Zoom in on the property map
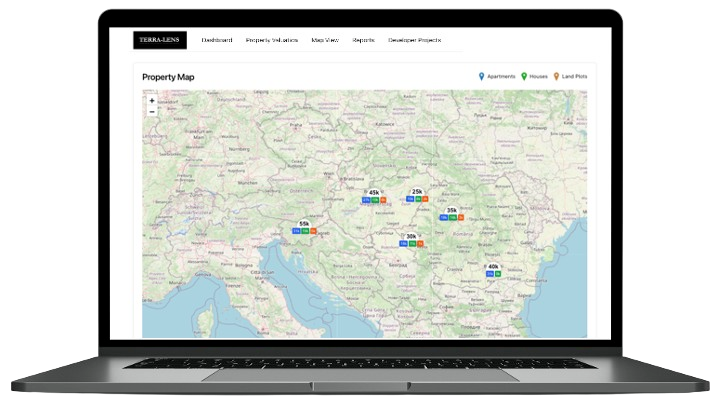This screenshot has width=721, height=407. pyautogui.click(x=152, y=101)
